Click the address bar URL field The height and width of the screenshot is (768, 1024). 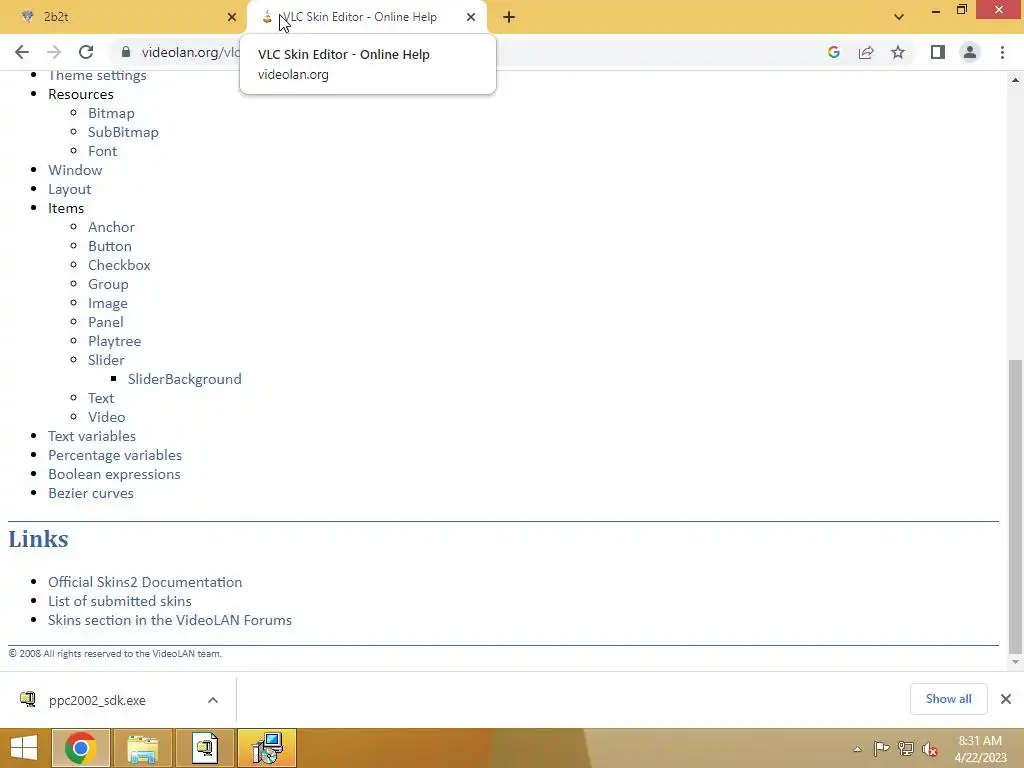click(189, 52)
